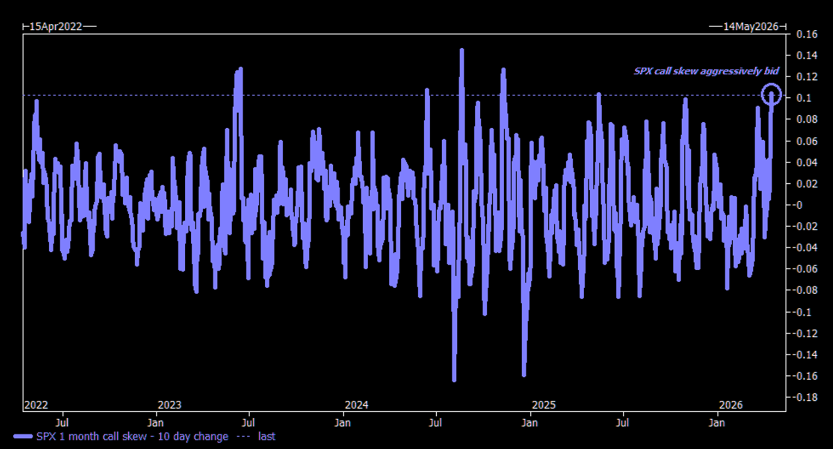The width and height of the screenshot is (833, 449).
Task: Toggle the 'last' legend entry
Action: pyautogui.click(x=266, y=436)
